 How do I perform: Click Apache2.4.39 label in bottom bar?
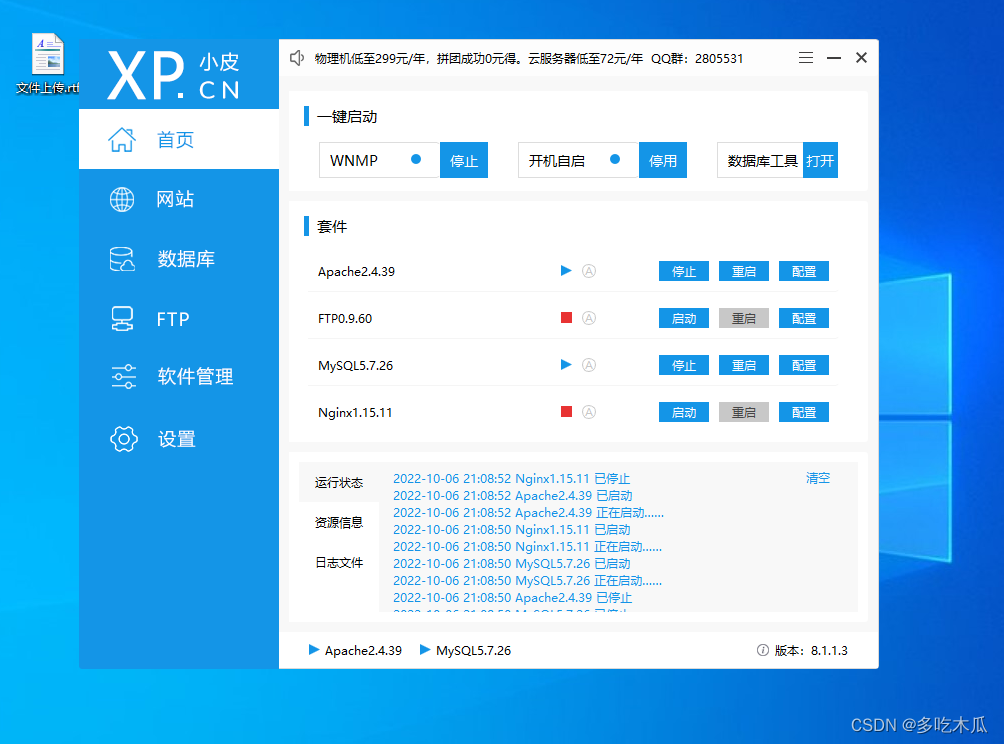click(x=363, y=651)
